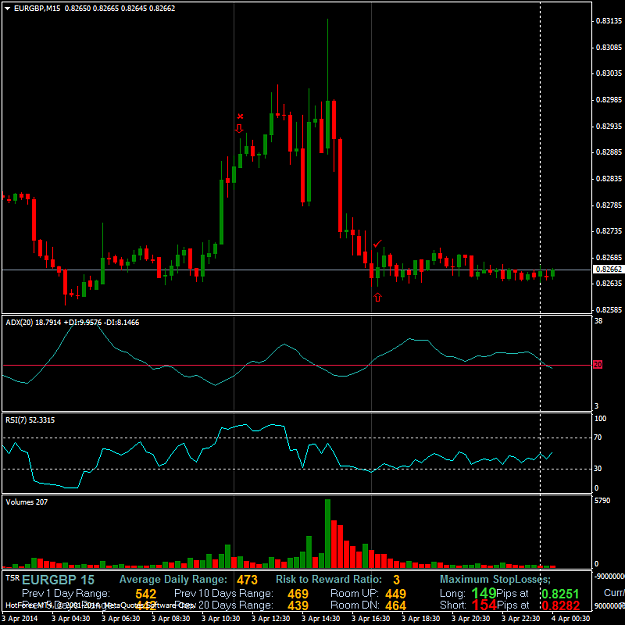Select the red check mark marker on chart
Viewport: 625px width, 625px height.
(377, 243)
